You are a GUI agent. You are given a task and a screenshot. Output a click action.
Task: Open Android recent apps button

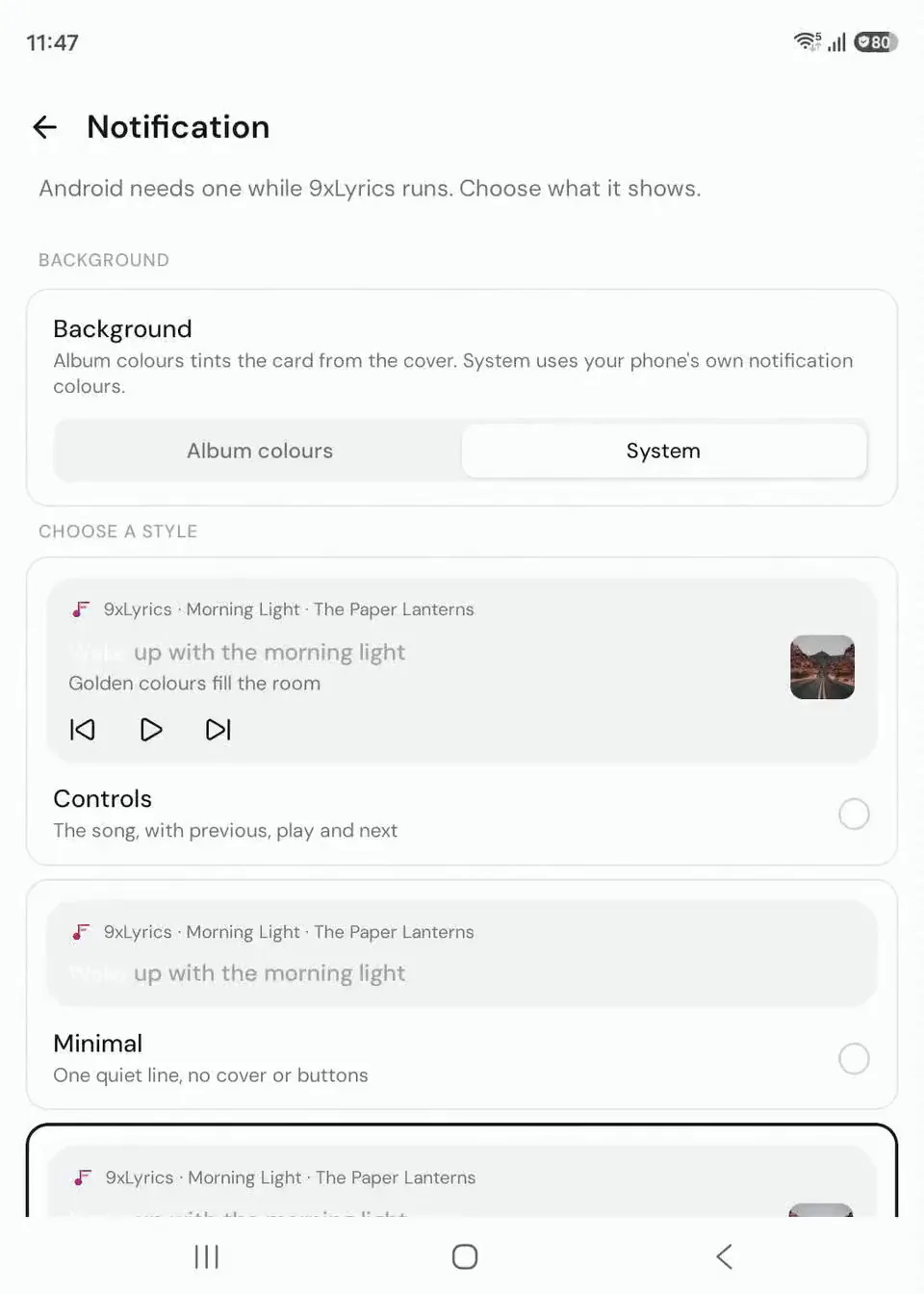pos(207,1256)
